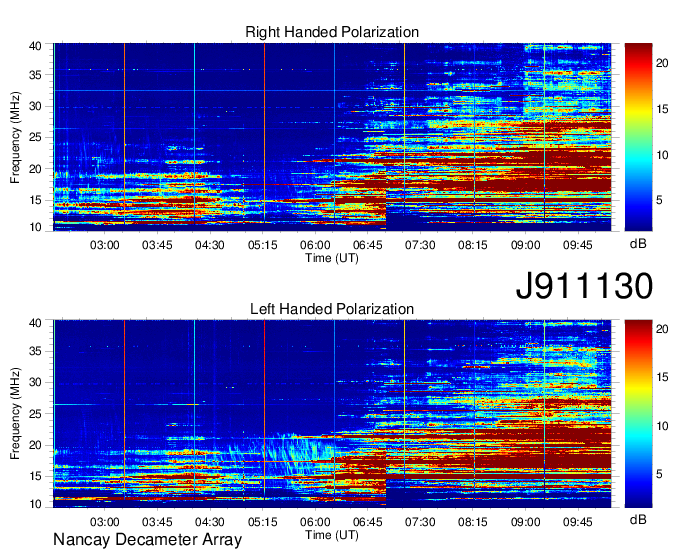The image size is (680, 552).
Task: Click 40 MHz tick on Right Handed plot
Action: tap(35, 46)
